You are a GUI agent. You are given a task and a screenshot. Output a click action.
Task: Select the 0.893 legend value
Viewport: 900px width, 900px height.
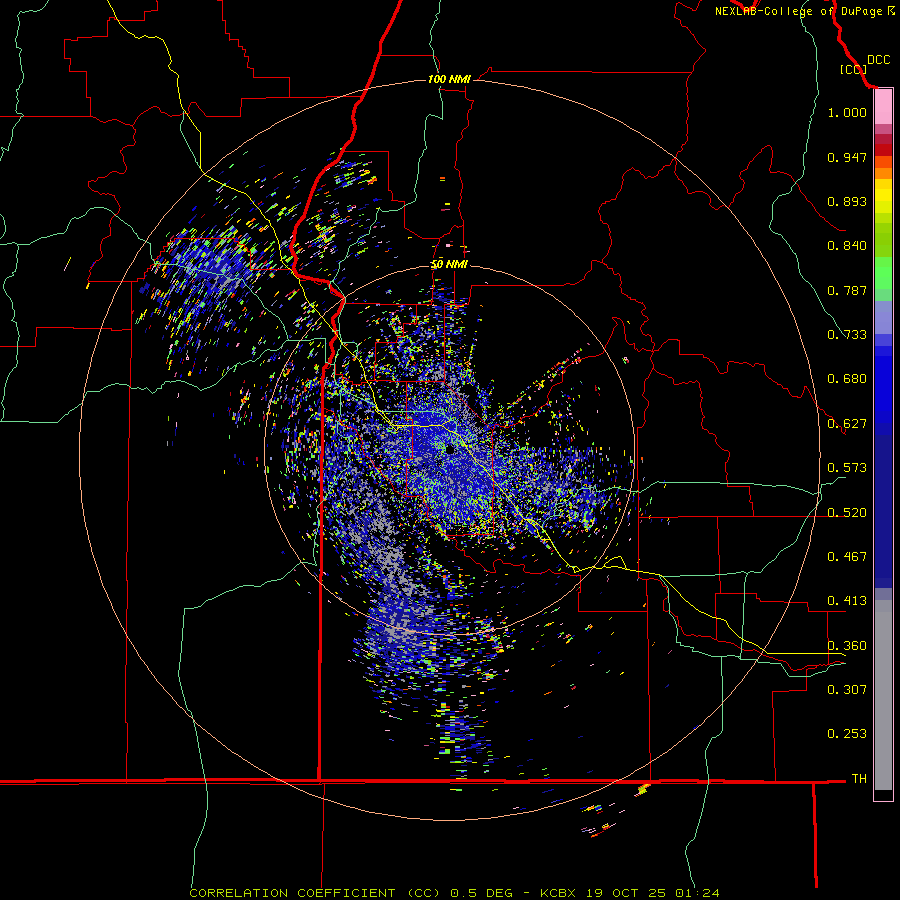(847, 201)
